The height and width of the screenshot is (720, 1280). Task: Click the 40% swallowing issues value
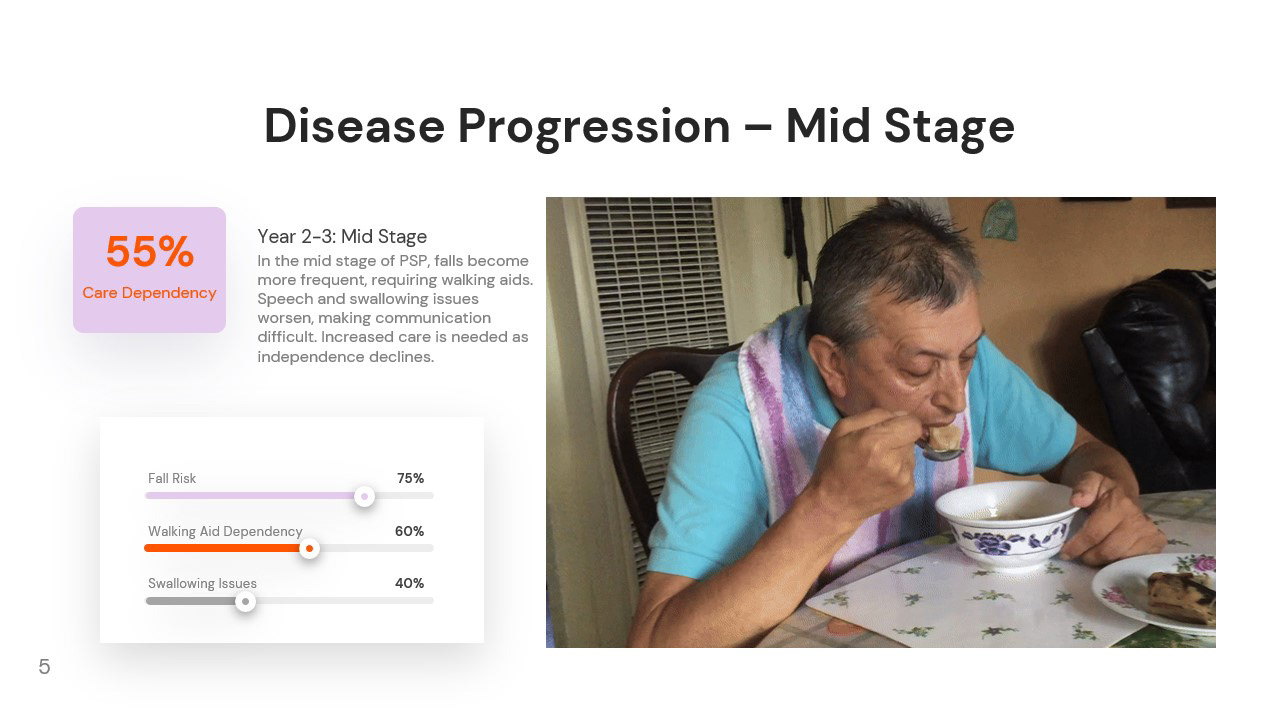click(x=409, y=584)
